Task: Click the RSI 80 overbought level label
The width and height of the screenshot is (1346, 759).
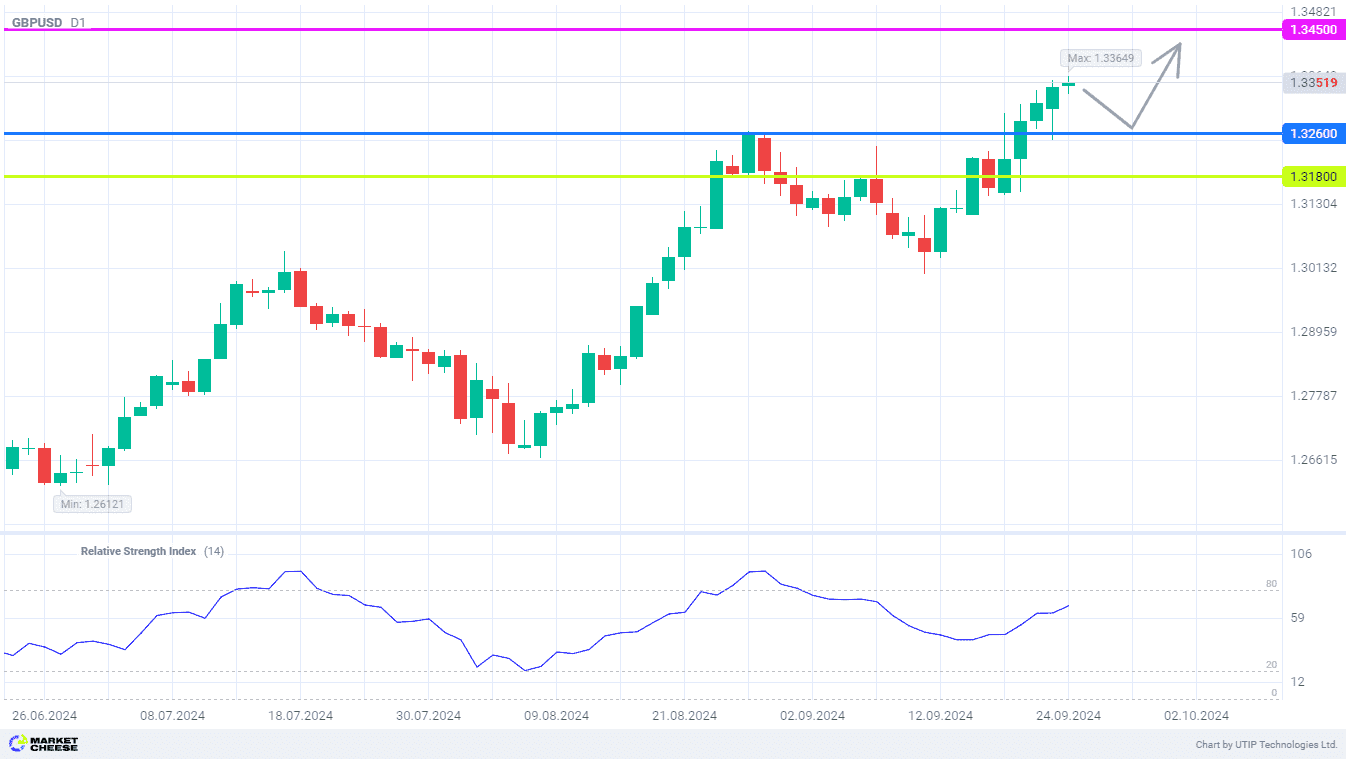Action: pos(1271,583)
